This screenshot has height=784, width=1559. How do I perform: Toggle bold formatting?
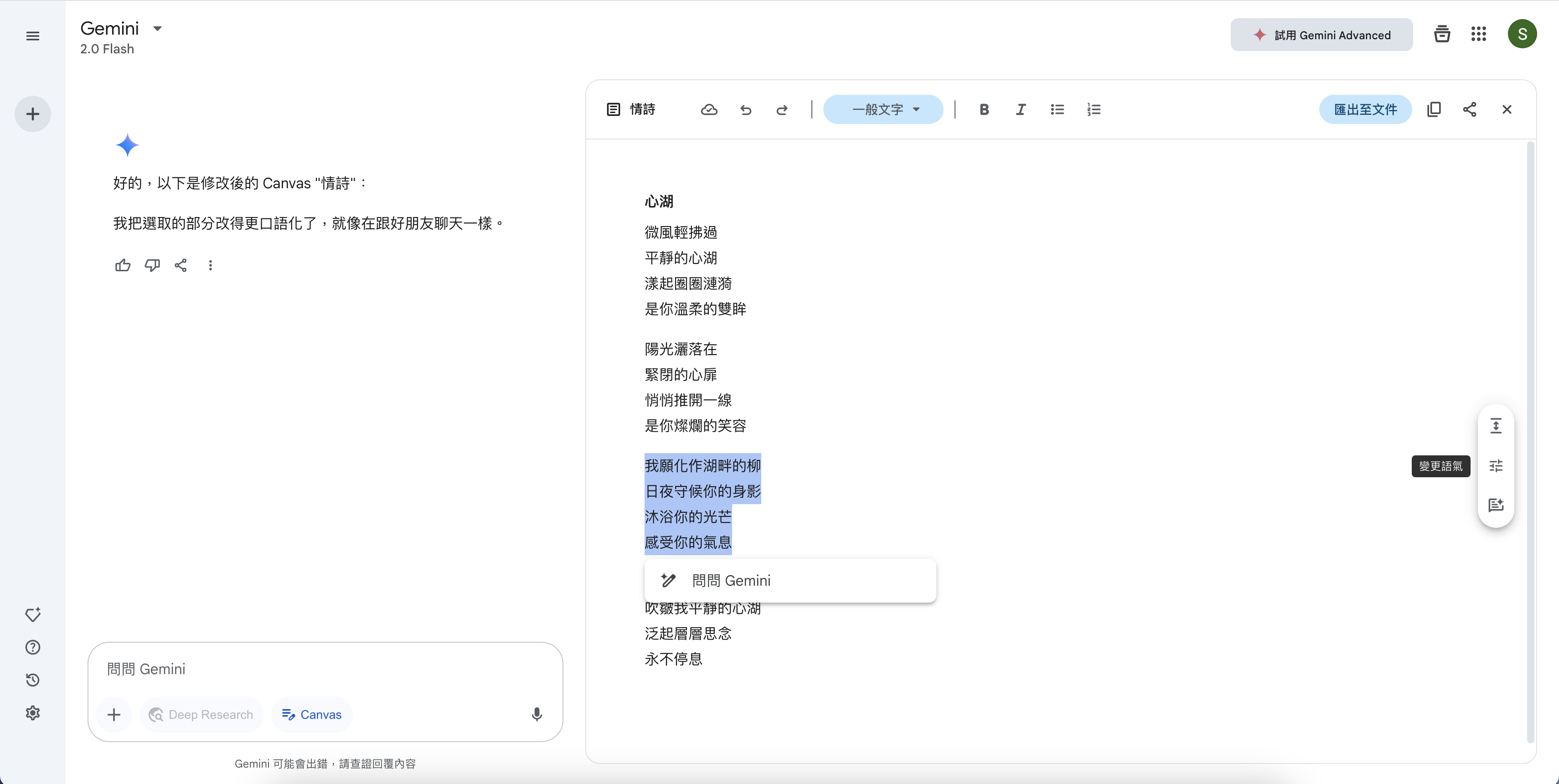click(984, 109)
